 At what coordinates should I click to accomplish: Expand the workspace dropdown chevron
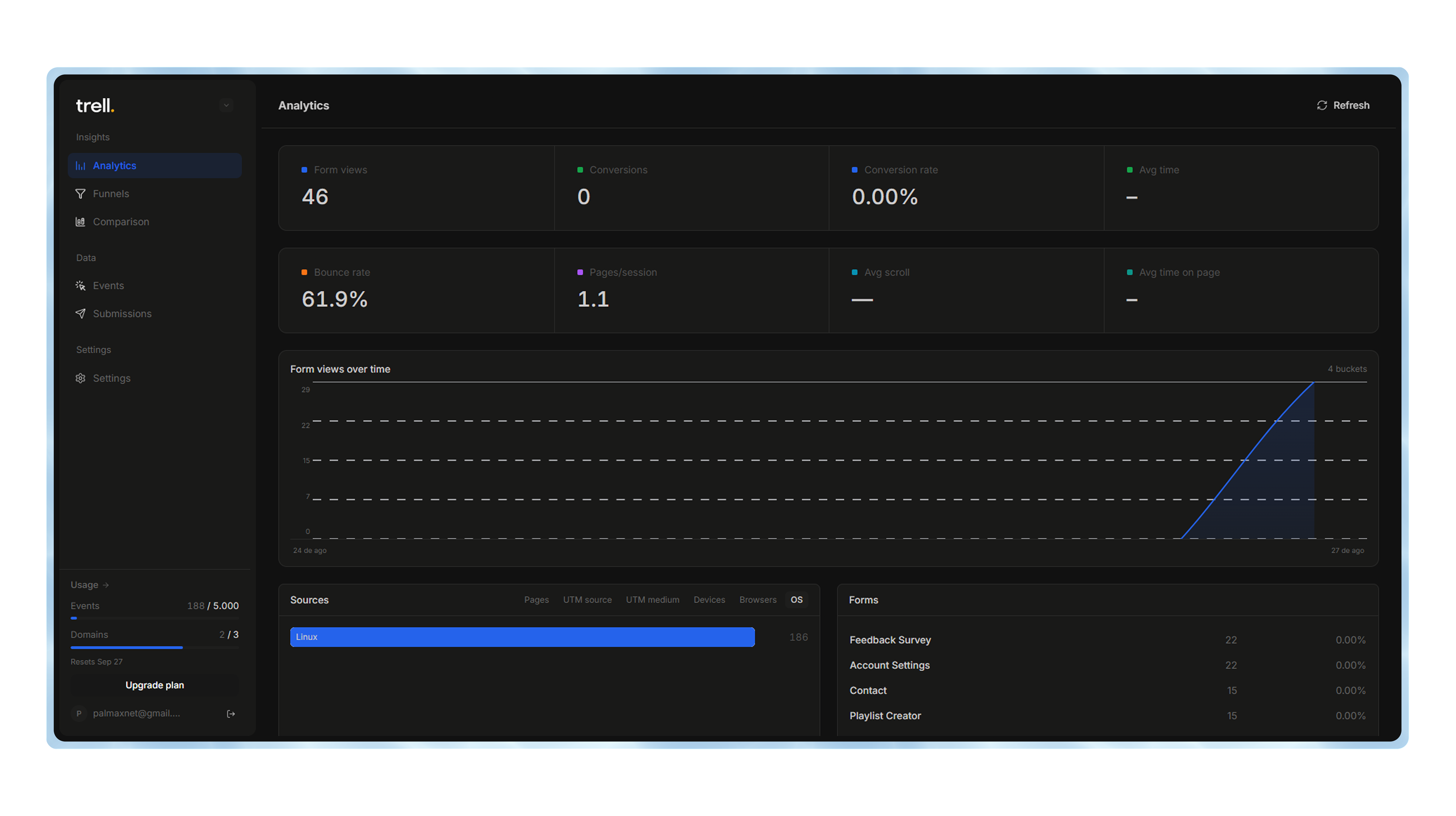pos(226,105)
